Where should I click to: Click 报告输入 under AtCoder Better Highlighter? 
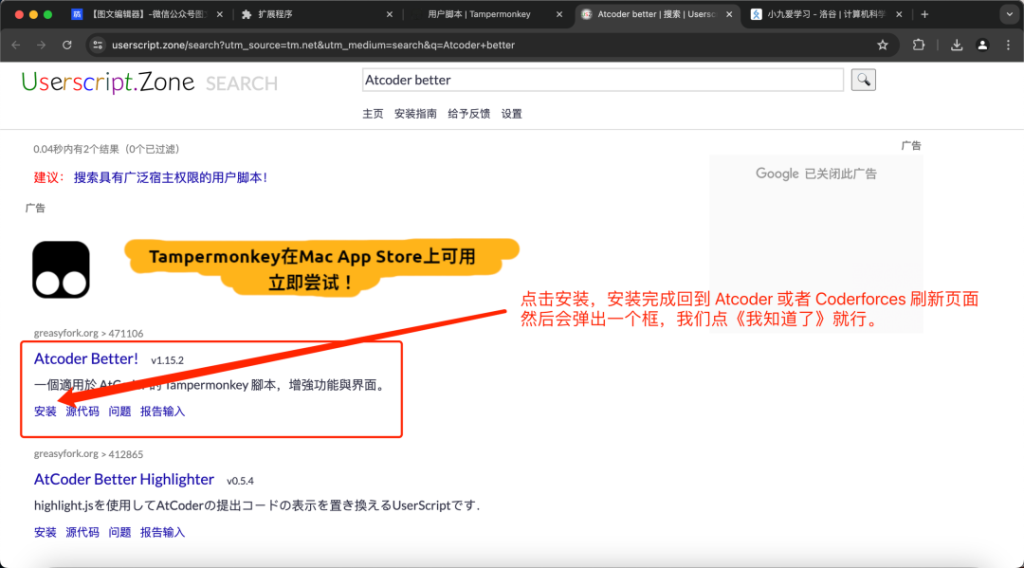163,532
